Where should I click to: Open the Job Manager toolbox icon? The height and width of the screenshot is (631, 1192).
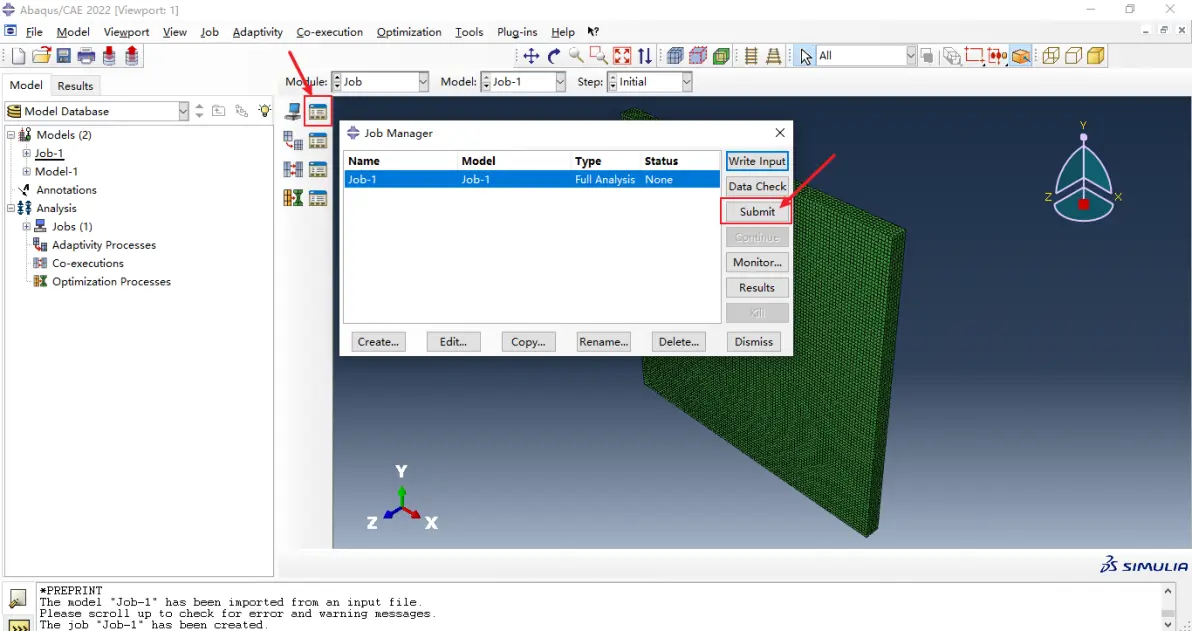[318, 112]
